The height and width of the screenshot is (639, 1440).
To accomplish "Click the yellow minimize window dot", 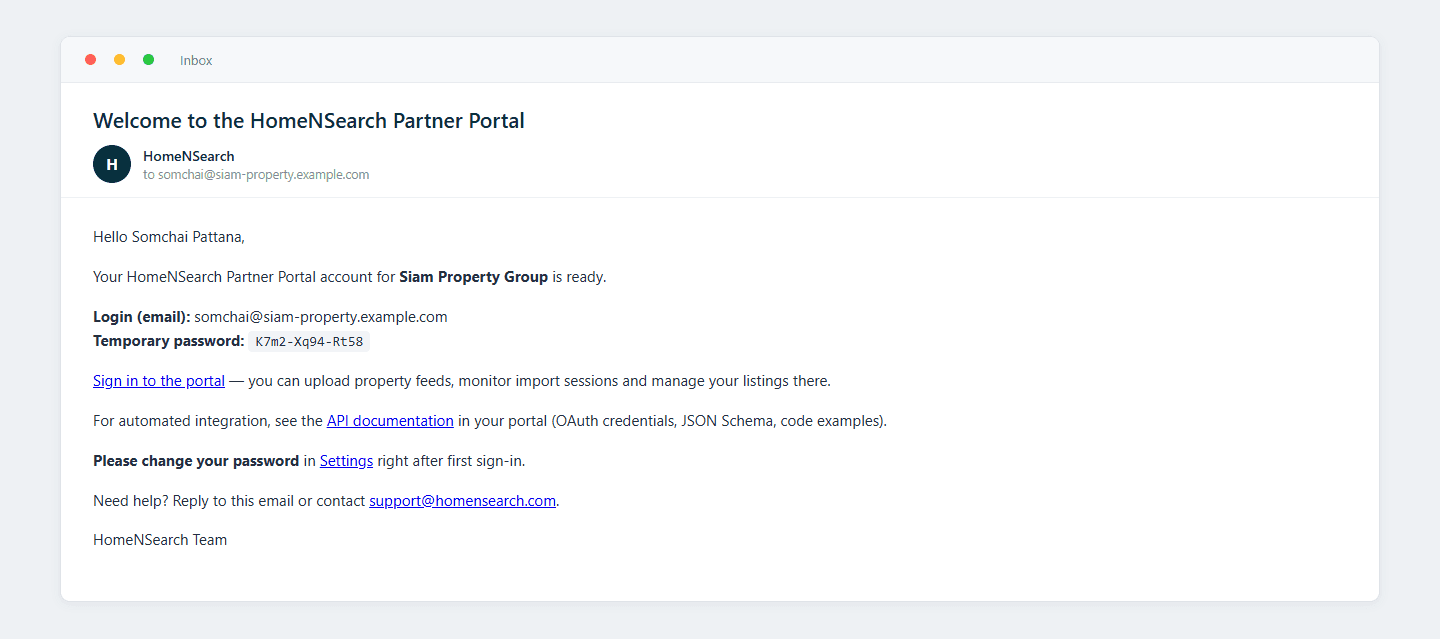I will 120,60.
